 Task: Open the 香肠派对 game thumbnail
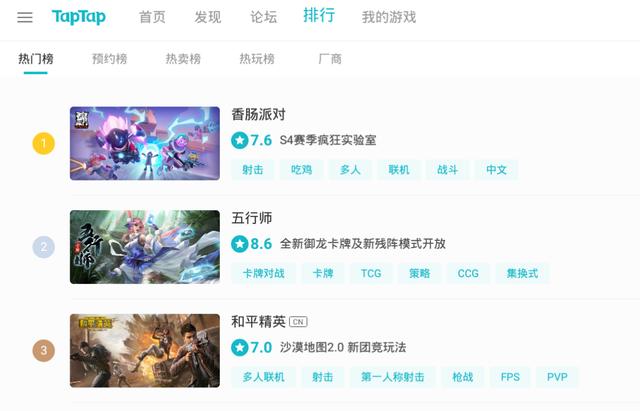click(145, 143)
